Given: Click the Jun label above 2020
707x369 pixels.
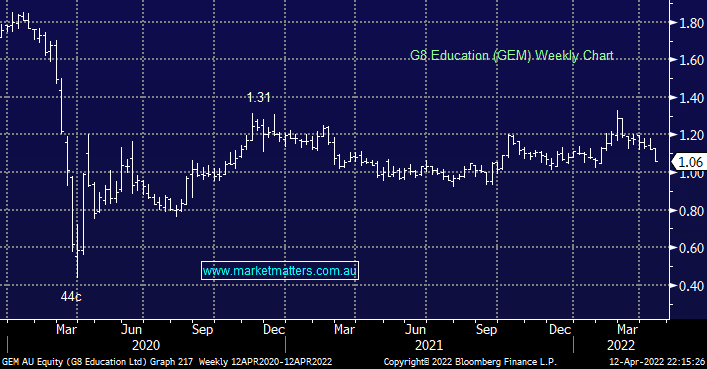Looking at the screenshot, I should coord(132,330).
